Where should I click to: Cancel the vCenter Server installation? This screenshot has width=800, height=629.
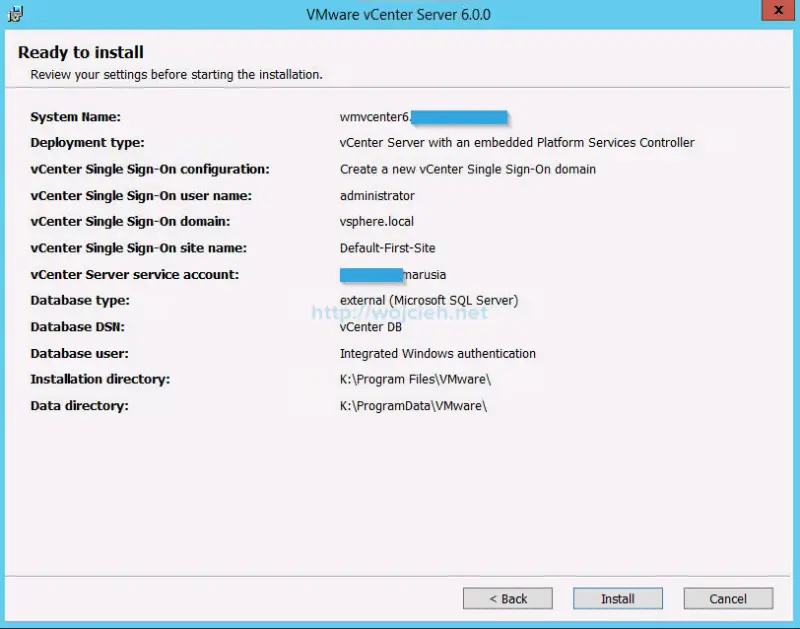tap(728, 598)
